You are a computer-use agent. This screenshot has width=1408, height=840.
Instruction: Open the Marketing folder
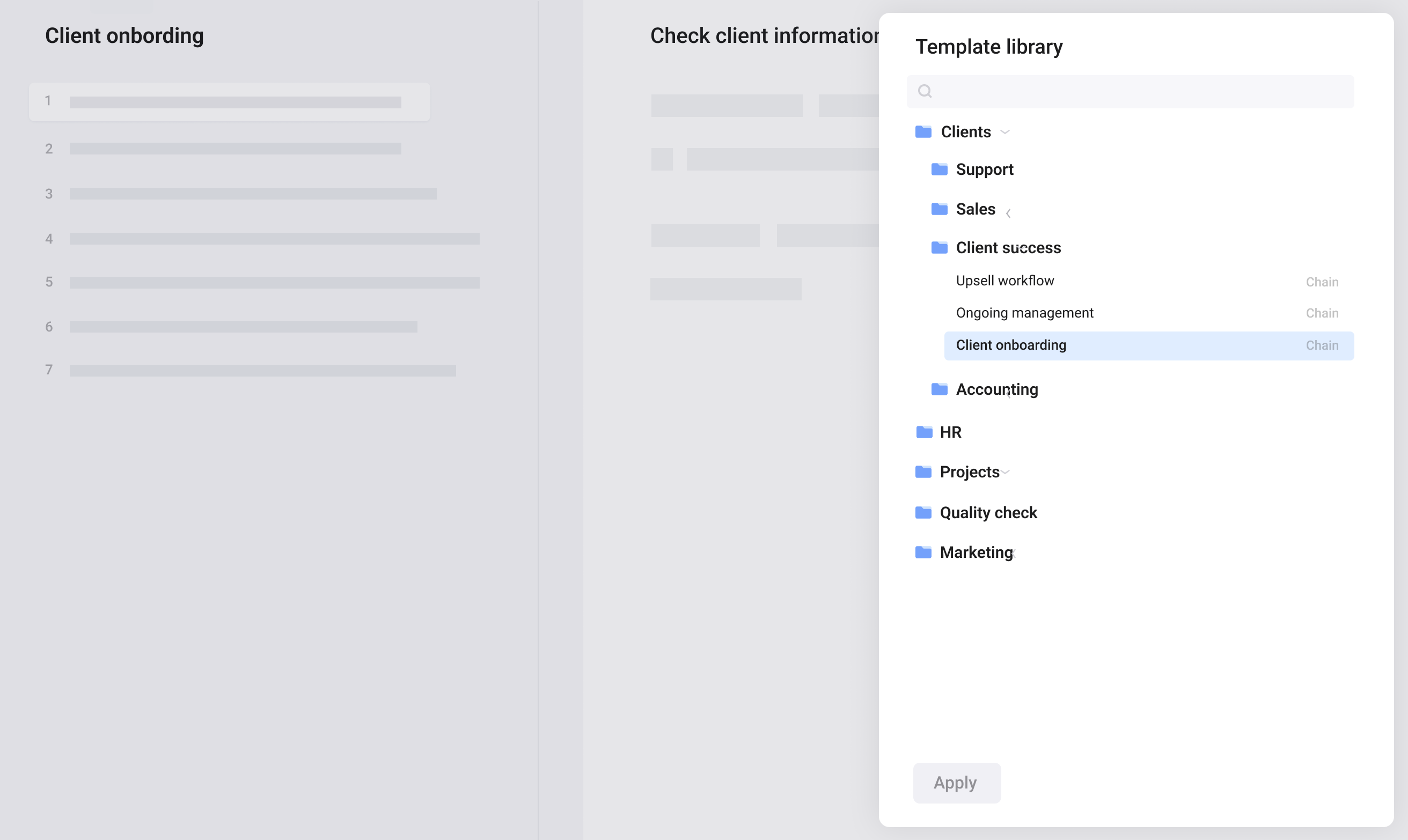tap(977, 552)
